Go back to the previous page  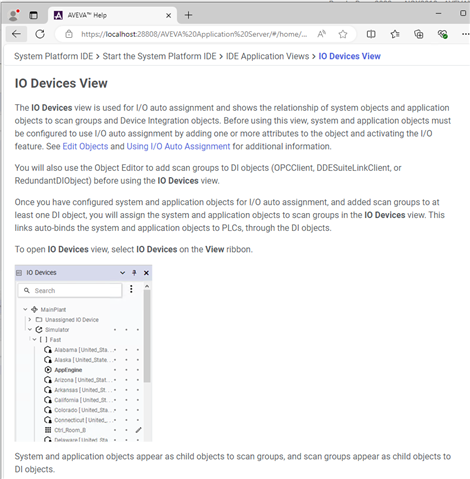16,34
